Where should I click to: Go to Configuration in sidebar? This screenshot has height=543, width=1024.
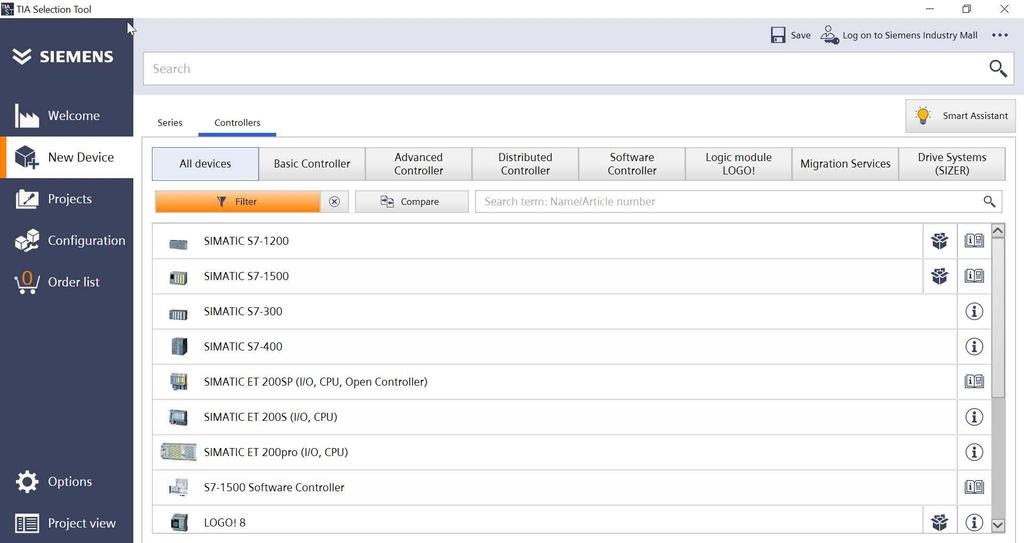[x=67, y=240]
